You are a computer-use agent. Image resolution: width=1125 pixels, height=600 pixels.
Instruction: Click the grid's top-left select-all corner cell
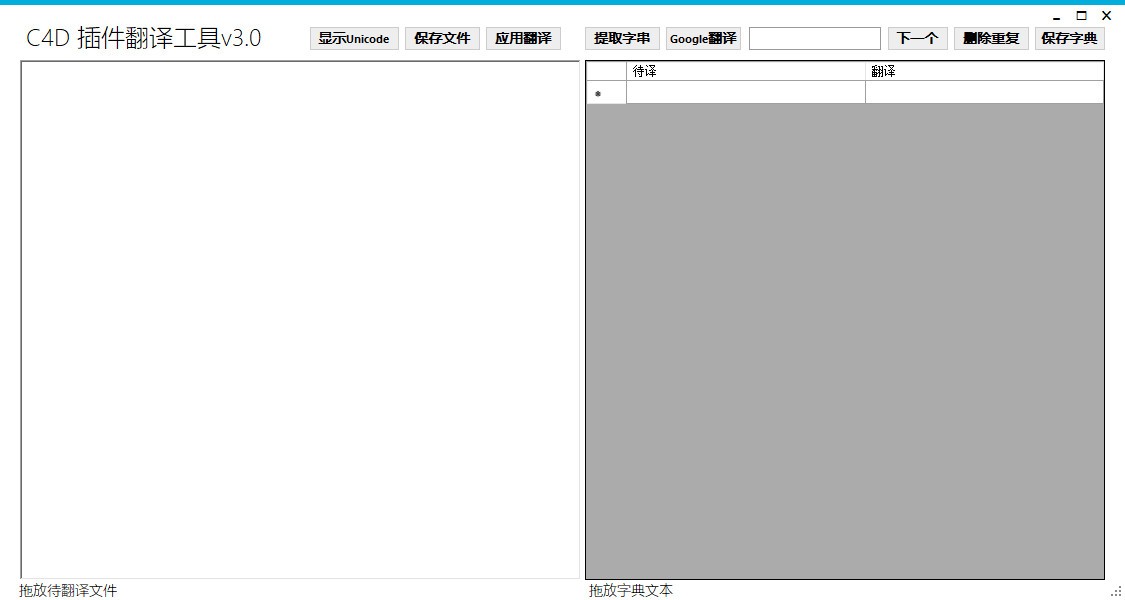(x=606, y=71)
